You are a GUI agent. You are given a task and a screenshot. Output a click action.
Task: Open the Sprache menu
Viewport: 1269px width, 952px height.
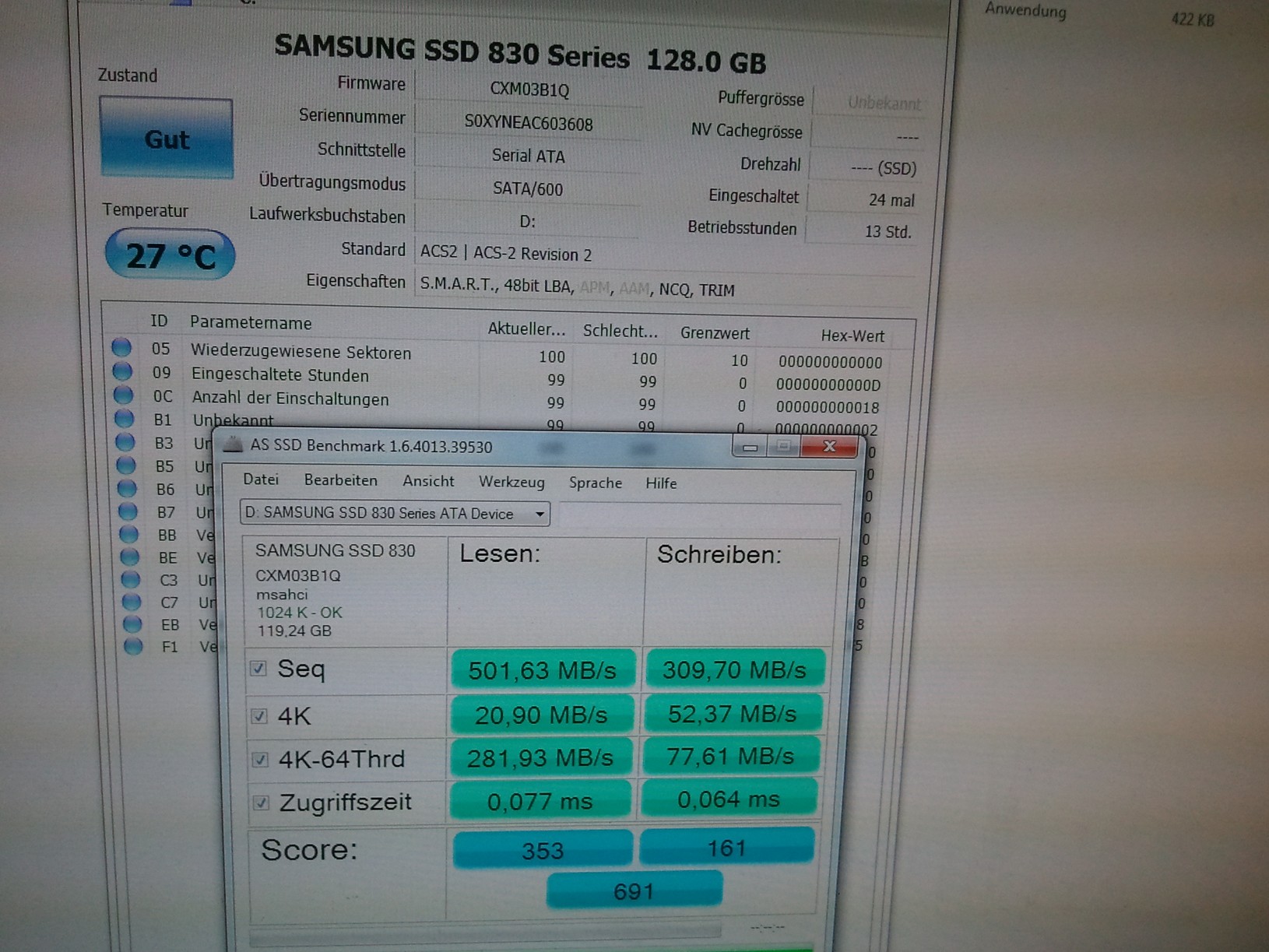pos(596,483)
